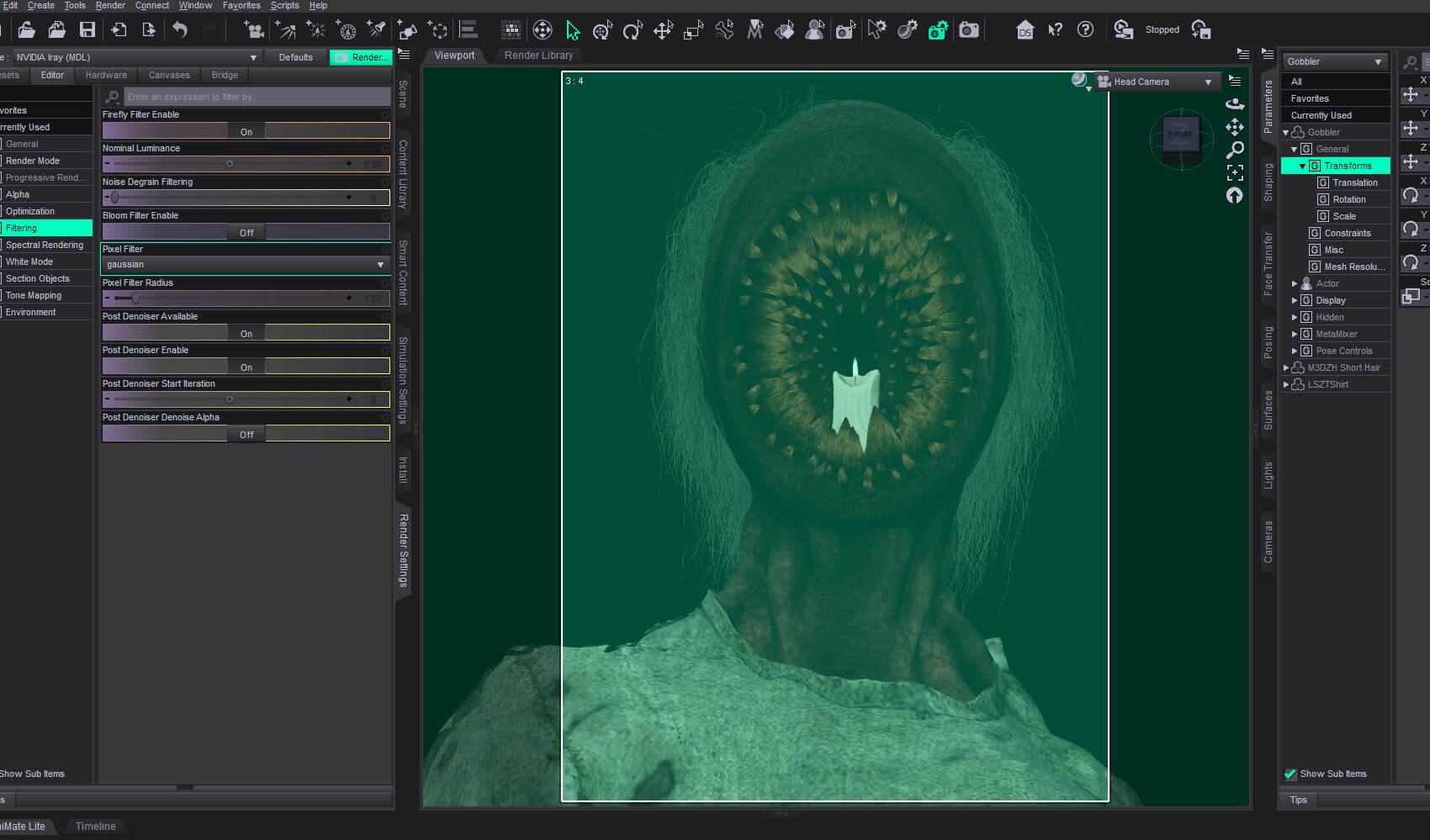Click the green Render camera icon
The height and width of the screenshot is (840, 1430).
[938, 31]
